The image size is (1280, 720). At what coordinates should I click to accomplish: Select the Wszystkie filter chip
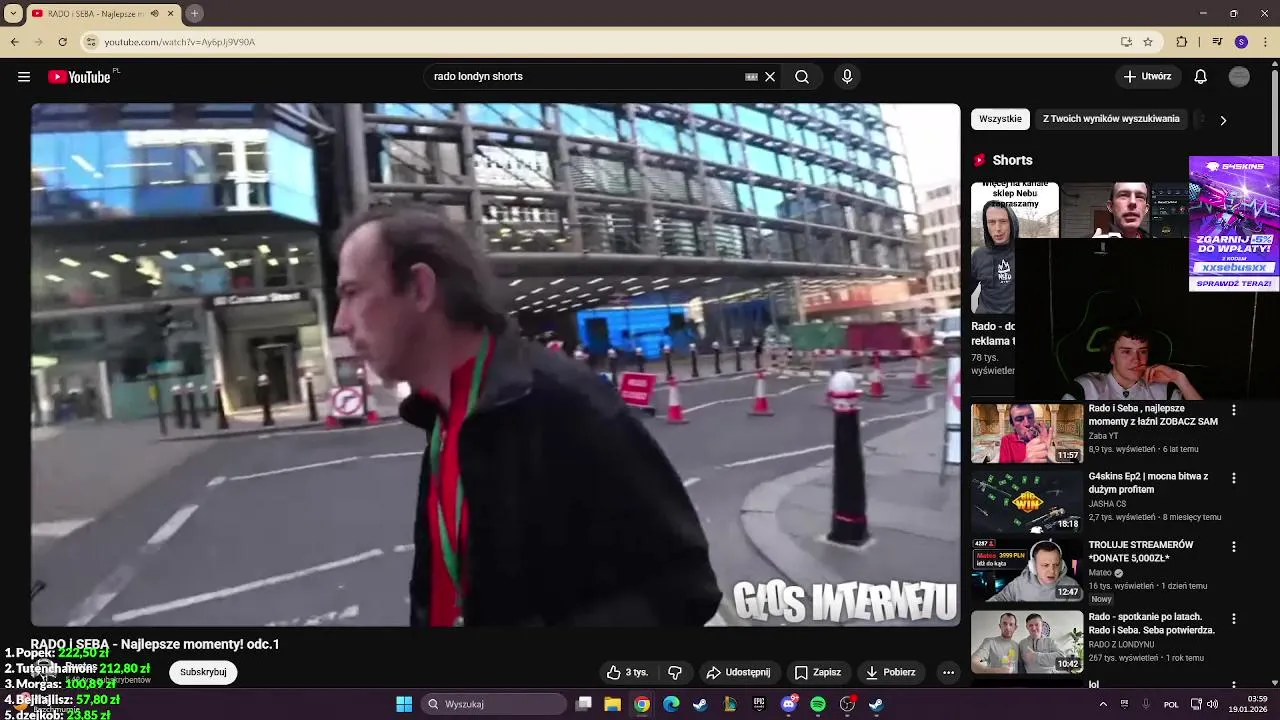coord(1000,119)
